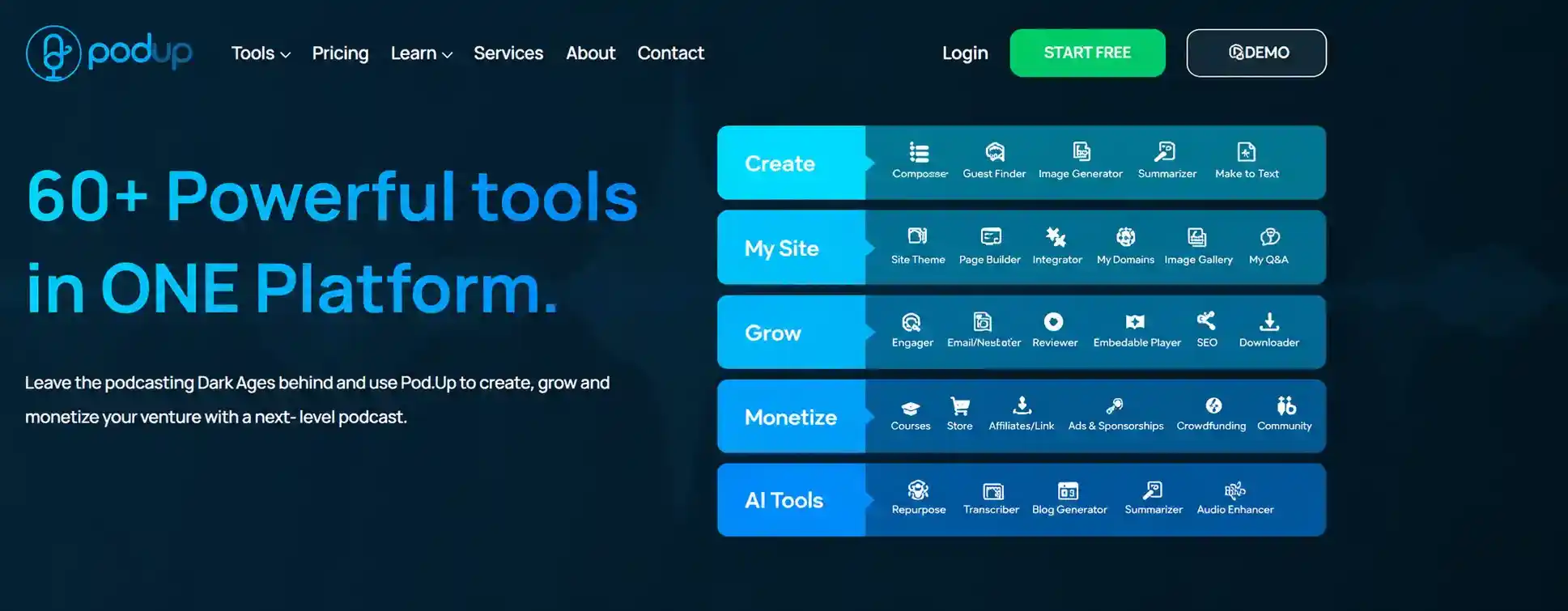The width and height of the screenshot is (1568, 611).
Task: Expand the Tools dropdown menu
Action: tap(261, 53)
